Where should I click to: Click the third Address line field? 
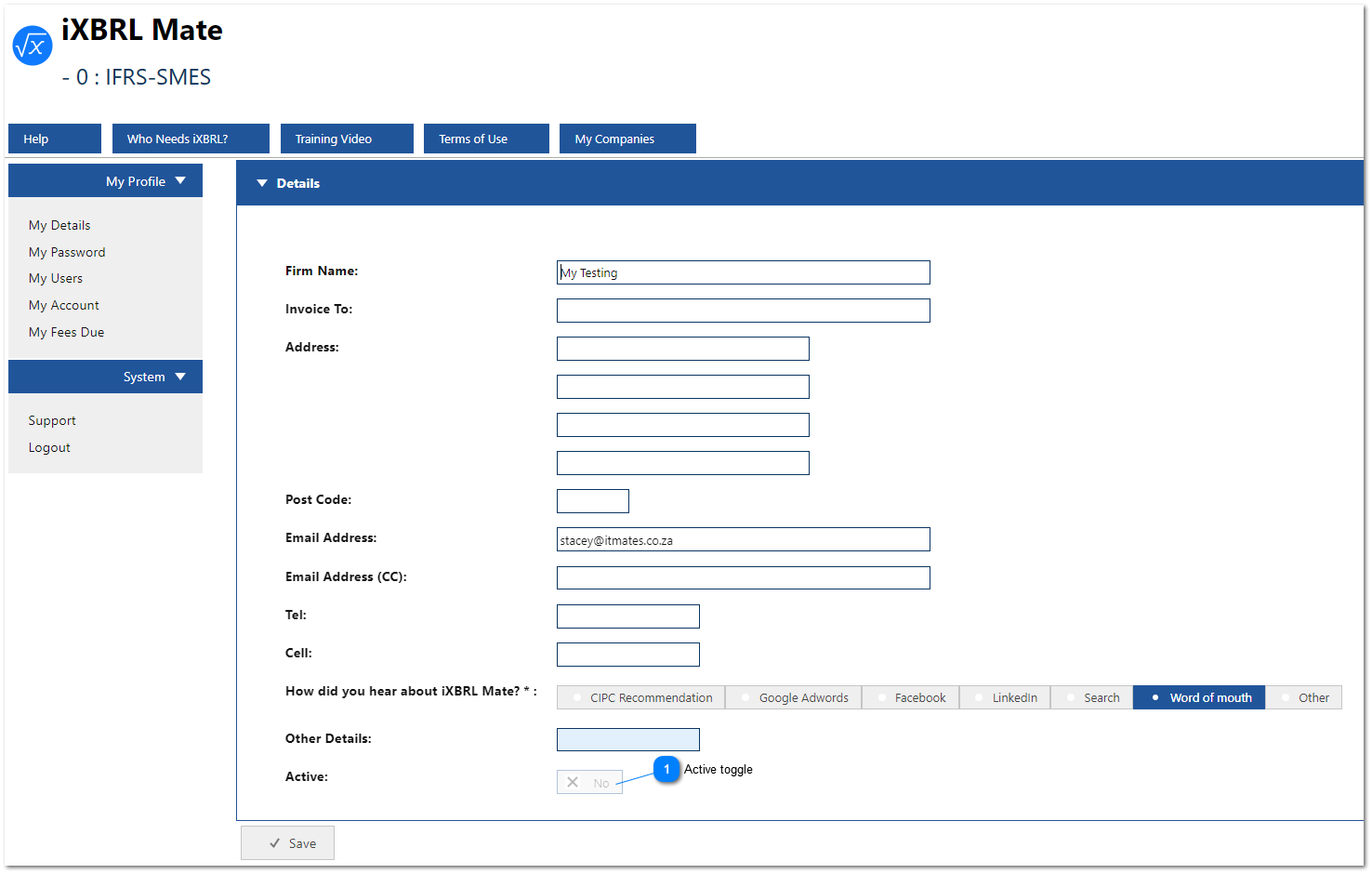683,425
